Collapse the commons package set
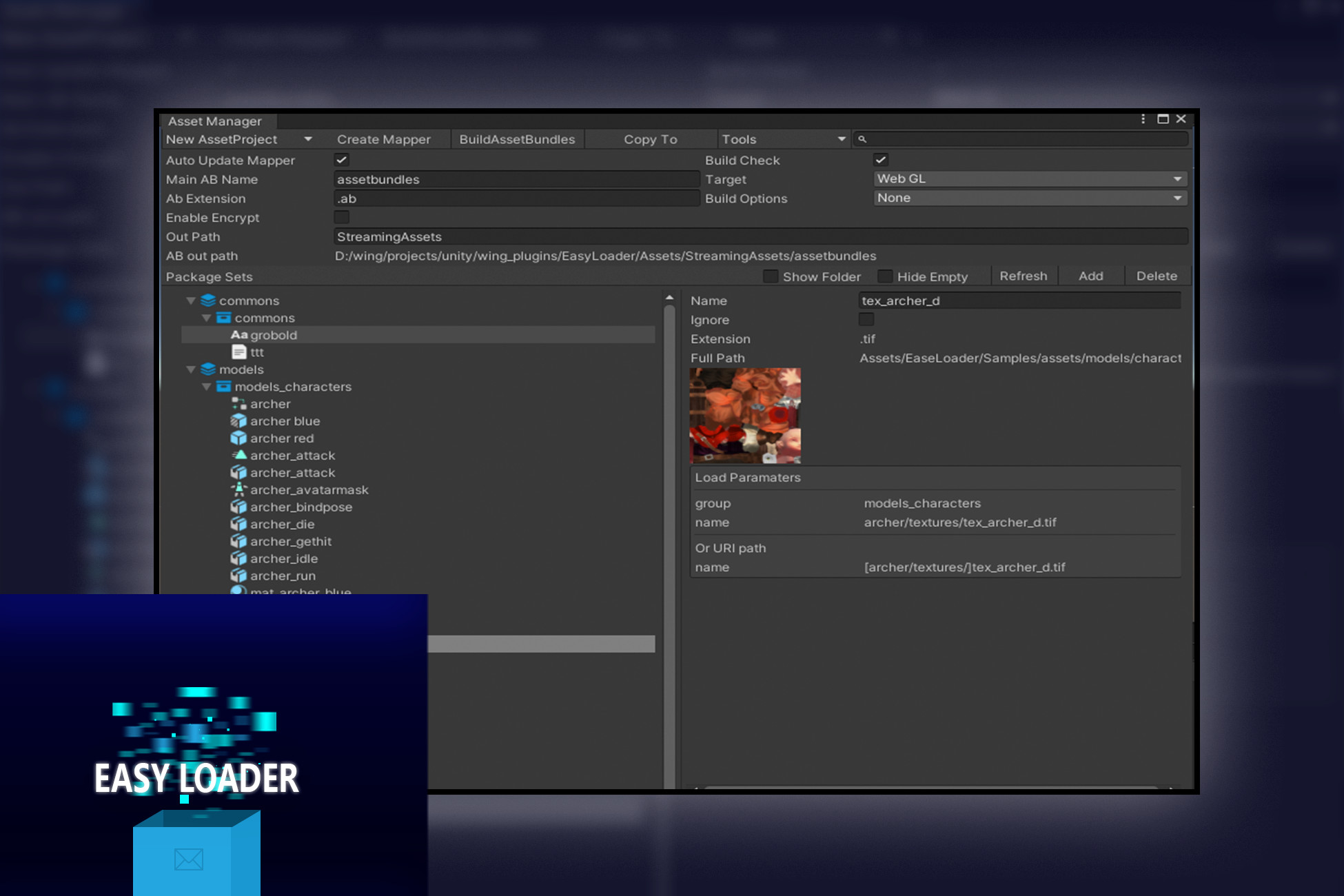This screenshot has width=1344, height=896. (x=191, y=301)
